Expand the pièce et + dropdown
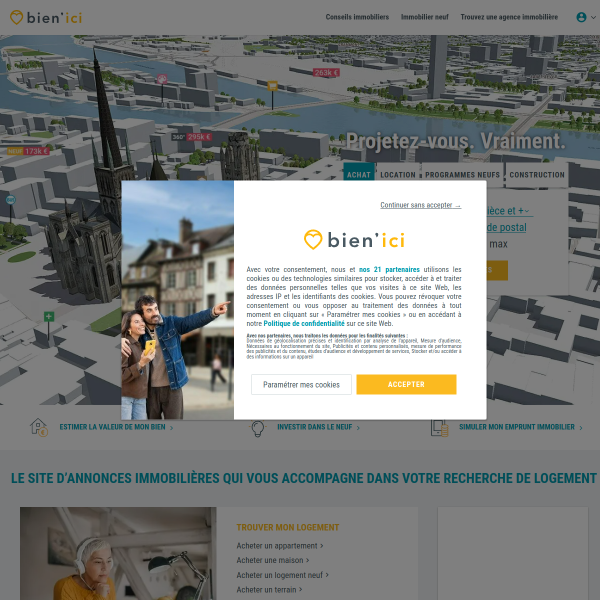 click(508, 211)
